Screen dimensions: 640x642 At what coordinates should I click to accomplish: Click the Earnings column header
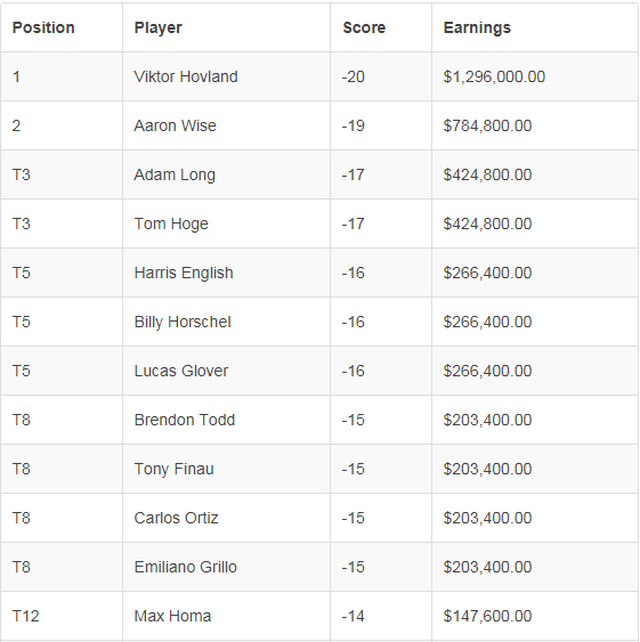tap(477, 28)
